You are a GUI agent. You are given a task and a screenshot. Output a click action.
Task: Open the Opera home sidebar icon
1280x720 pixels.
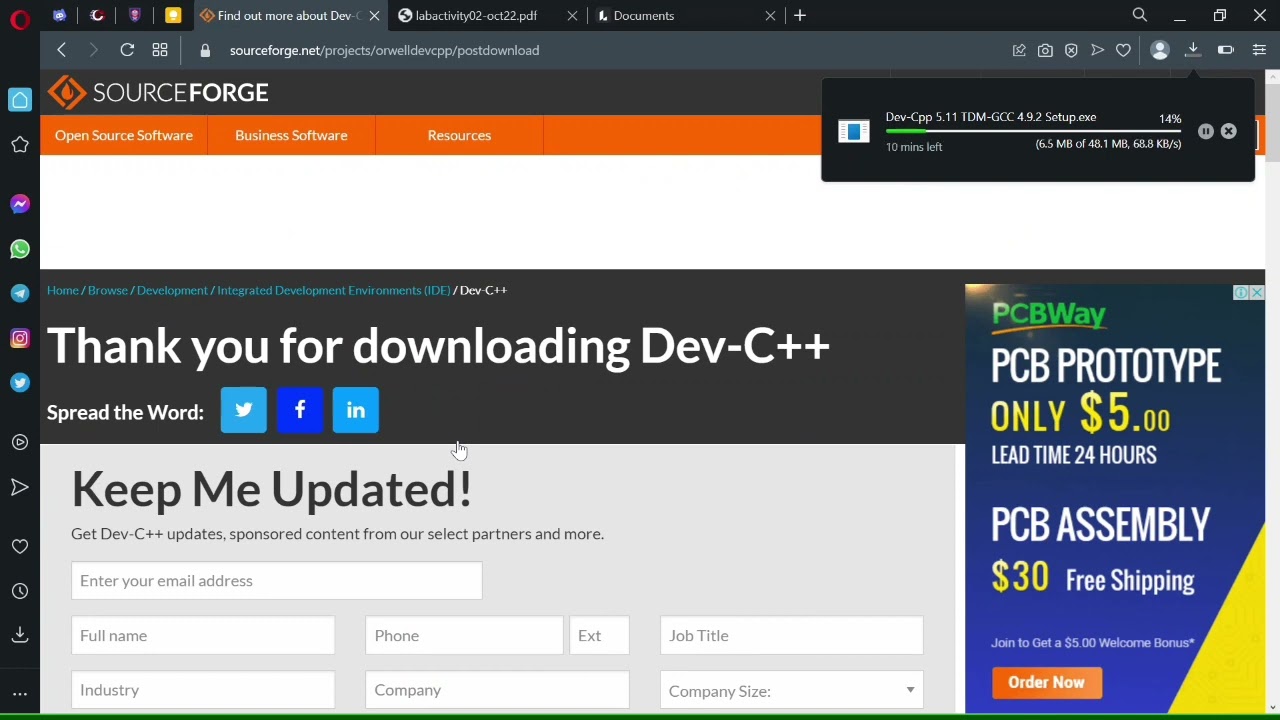point(20,100)
